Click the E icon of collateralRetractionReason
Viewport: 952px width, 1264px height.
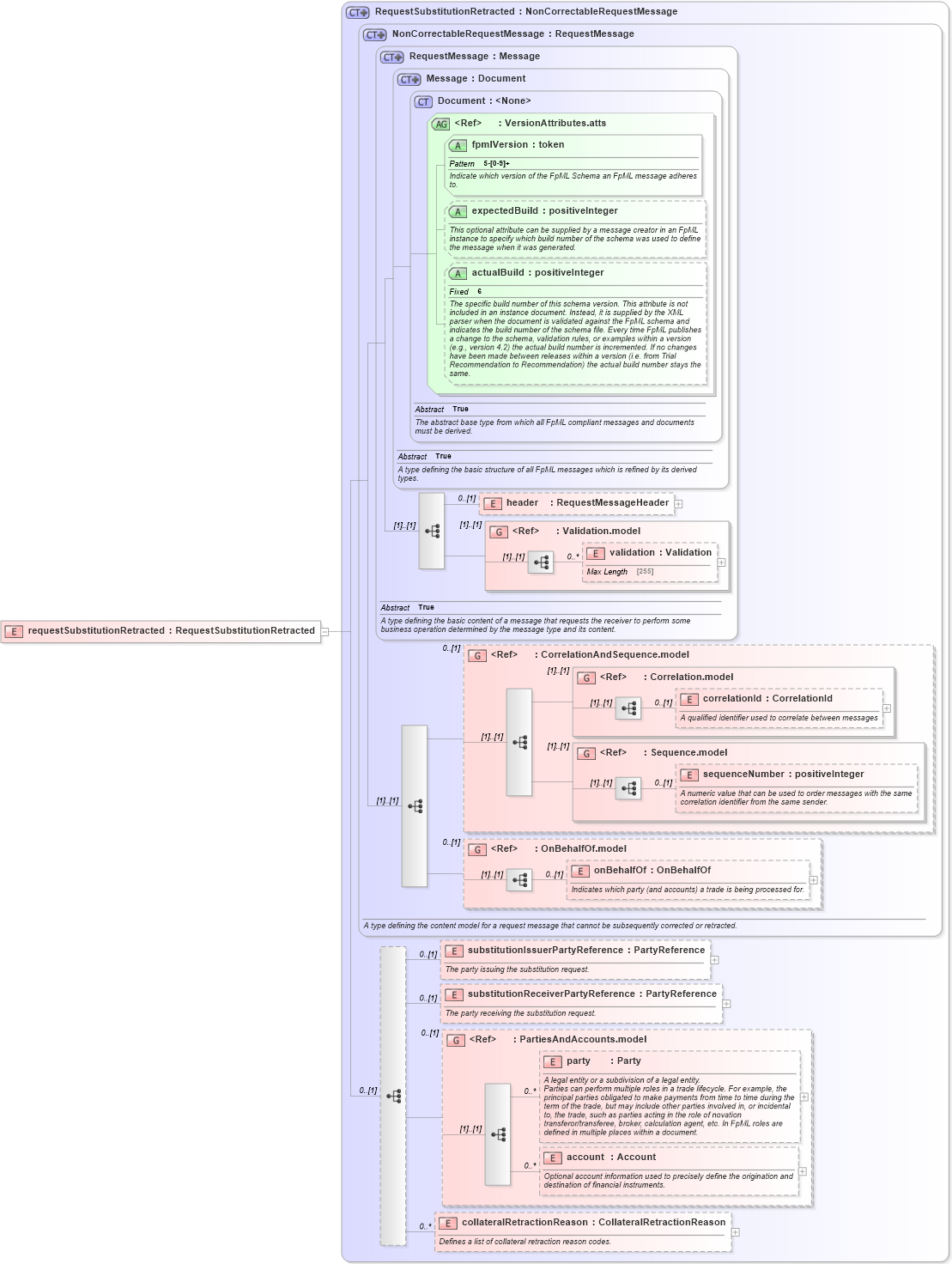point(448,1223)
